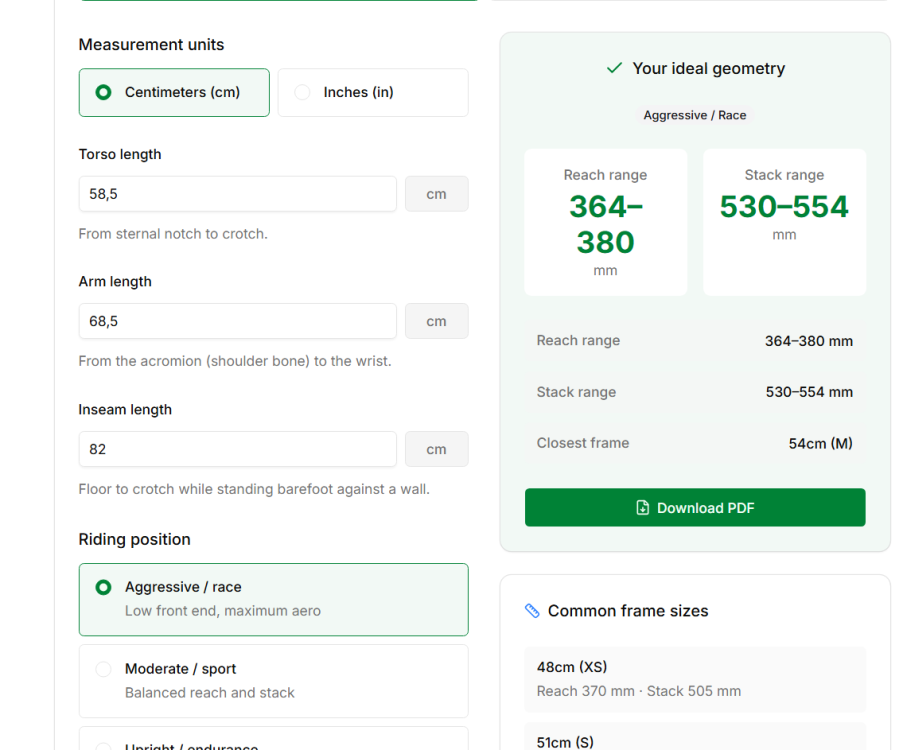The height and width of the screenshot is (750, 903).
Task: Click the green checkmark icon beside Your ideal geometry
Action: [614, 68]
